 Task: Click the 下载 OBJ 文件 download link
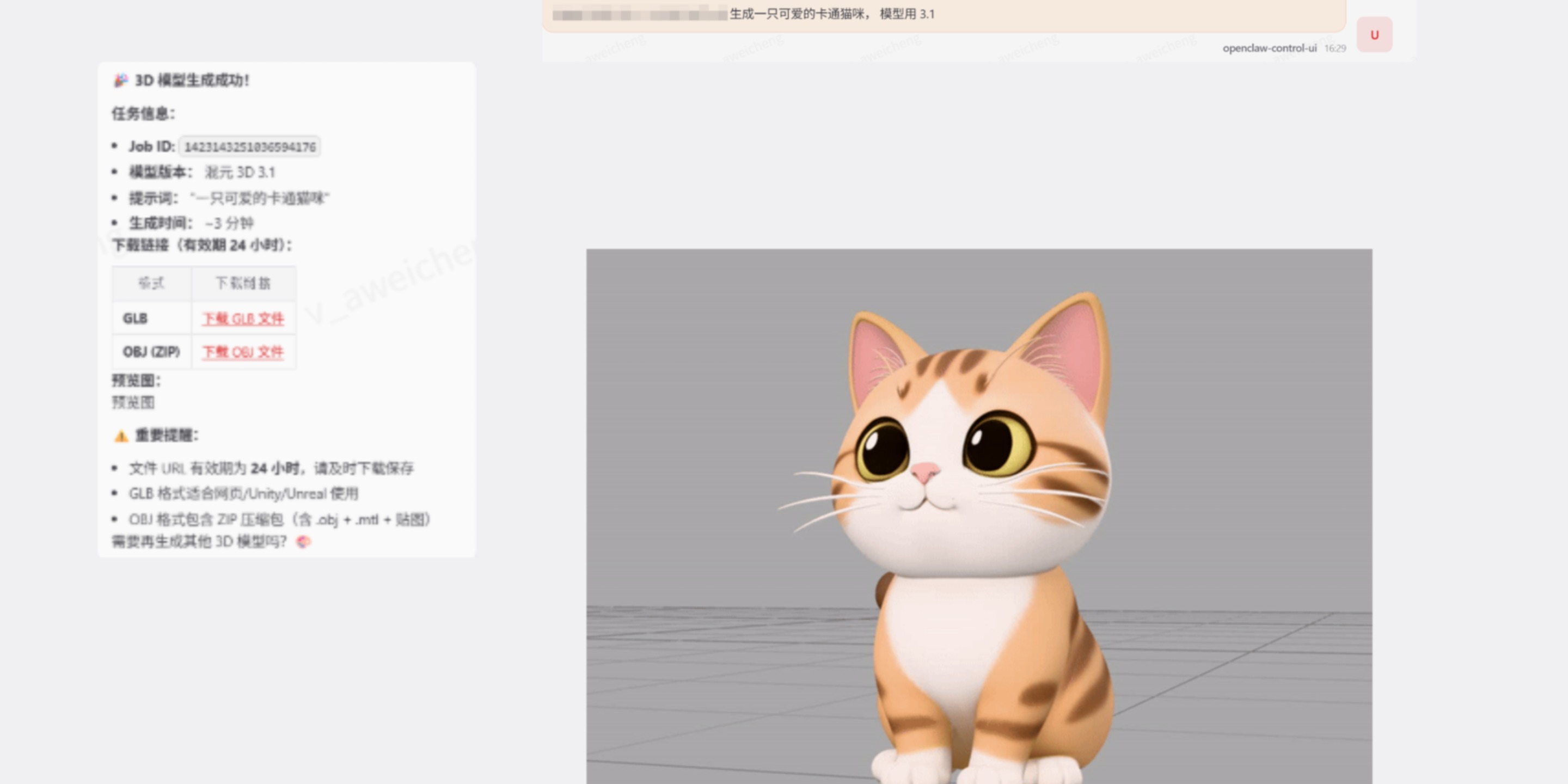point(242,352)
